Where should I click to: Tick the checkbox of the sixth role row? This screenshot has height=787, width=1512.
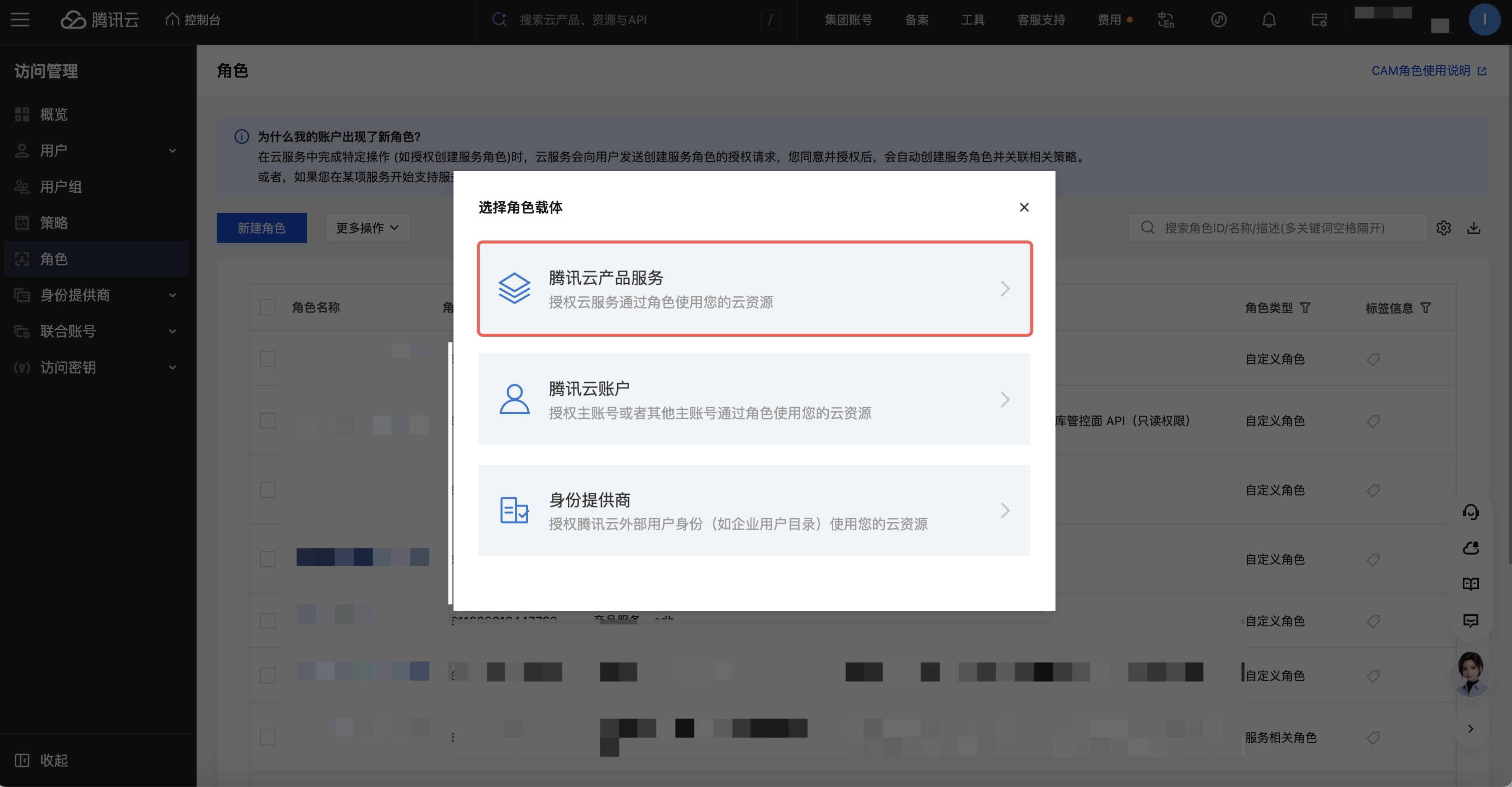point(268,676)
